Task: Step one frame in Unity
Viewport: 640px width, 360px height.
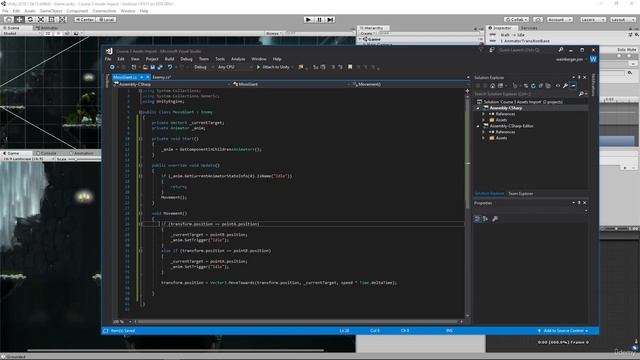Action: pos(331,19)
